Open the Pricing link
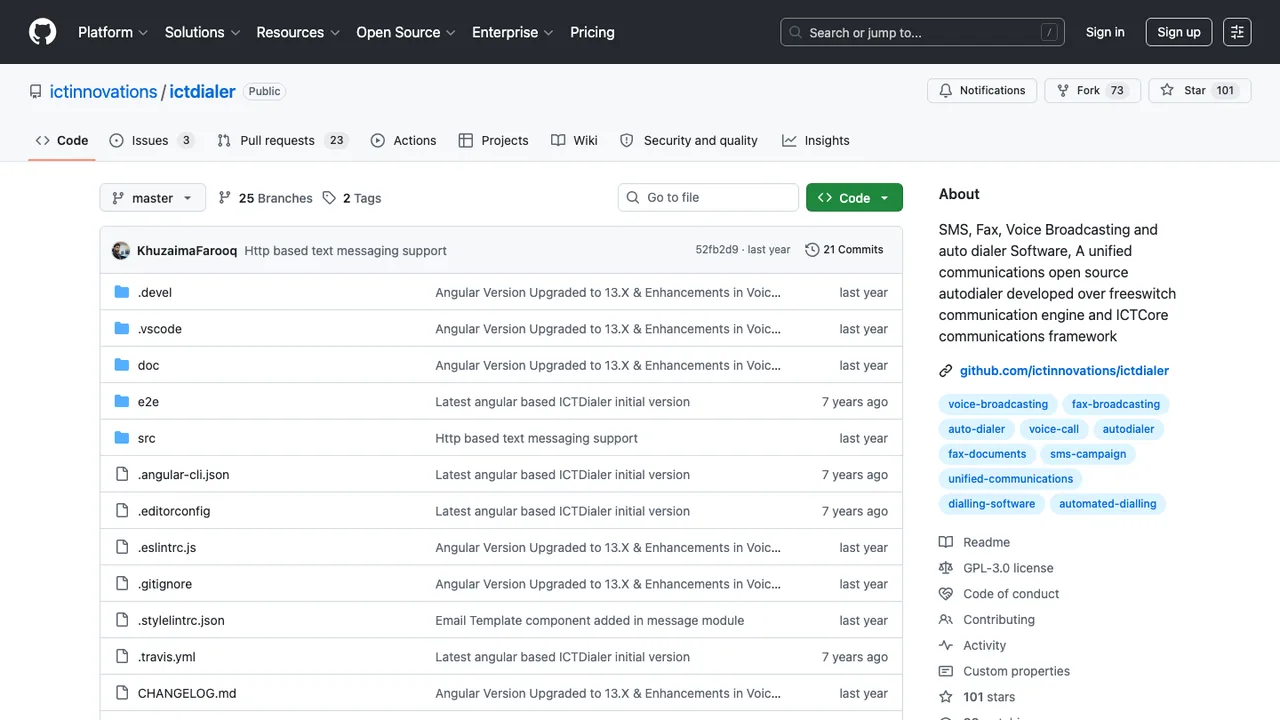The height and width of the screenshot is (720, 1280). tap(592, 32)
